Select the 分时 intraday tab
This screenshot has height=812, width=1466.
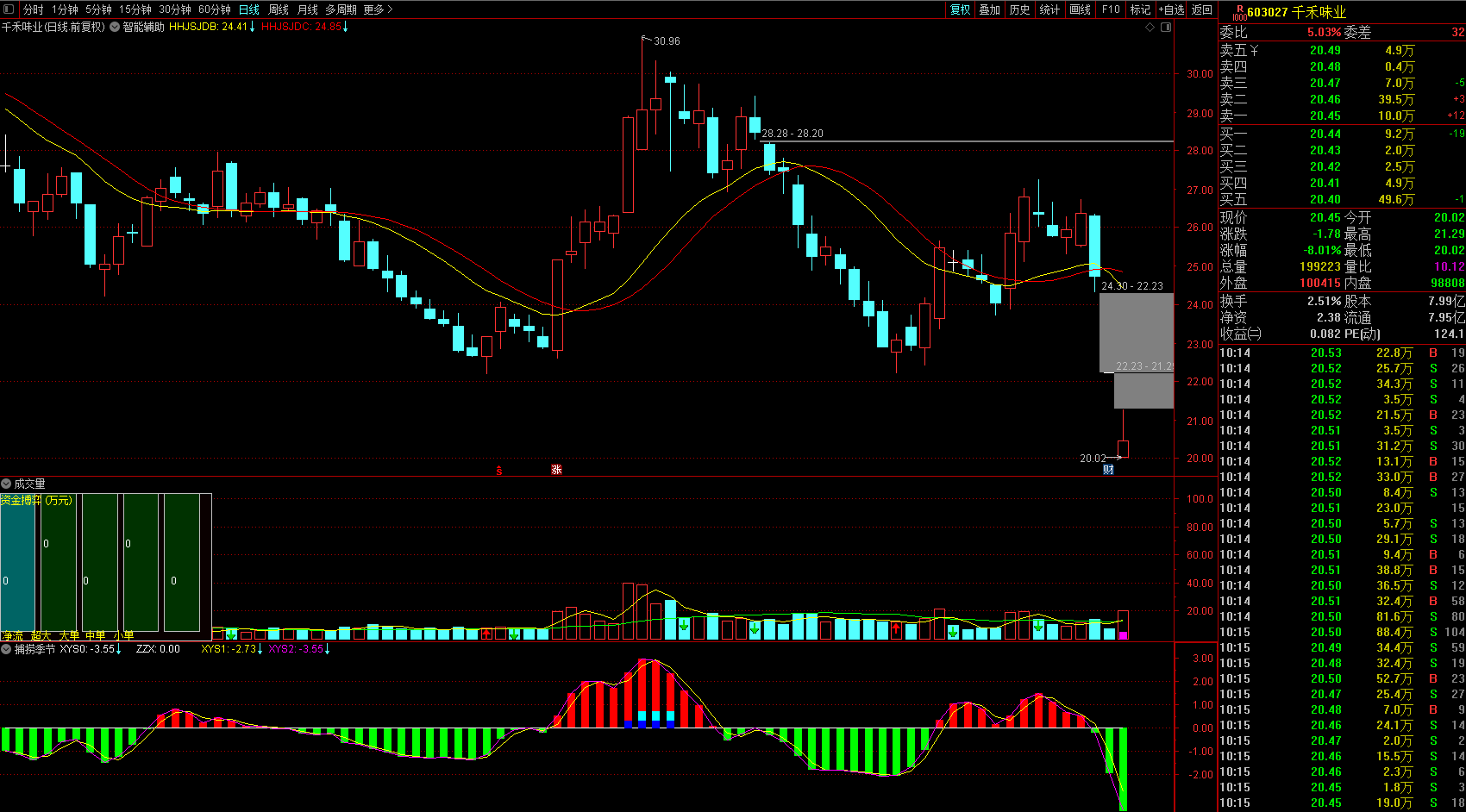(x=34, y=9)
